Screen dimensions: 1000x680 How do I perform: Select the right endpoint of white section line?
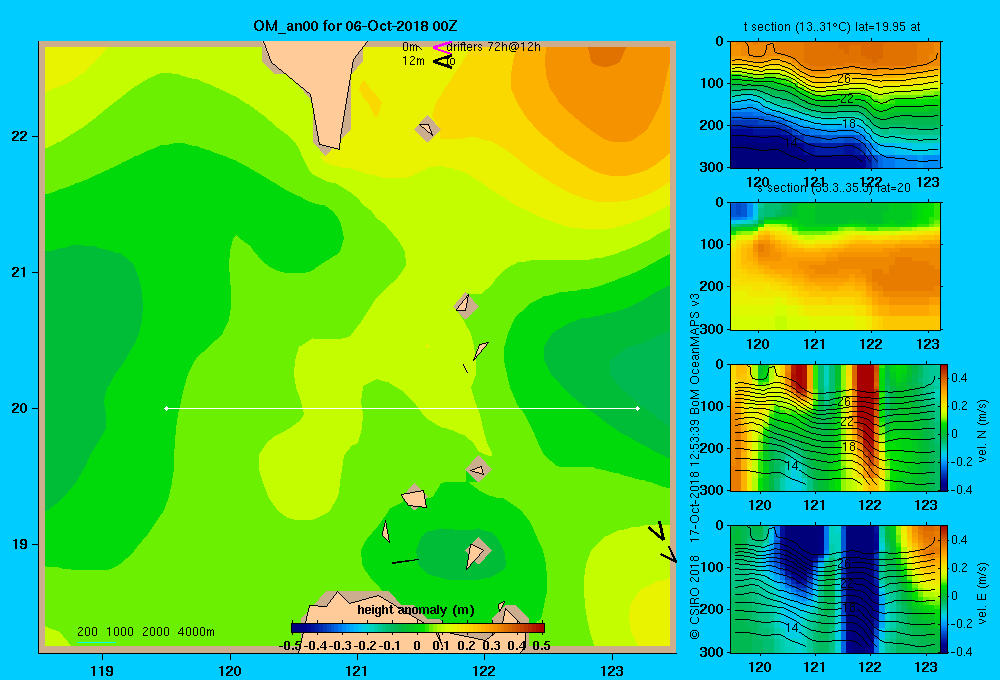click(638, 408)
